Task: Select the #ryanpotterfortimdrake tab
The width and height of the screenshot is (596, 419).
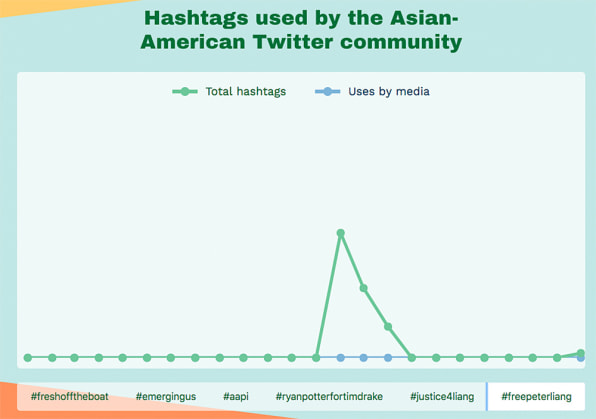Action: 329,397
